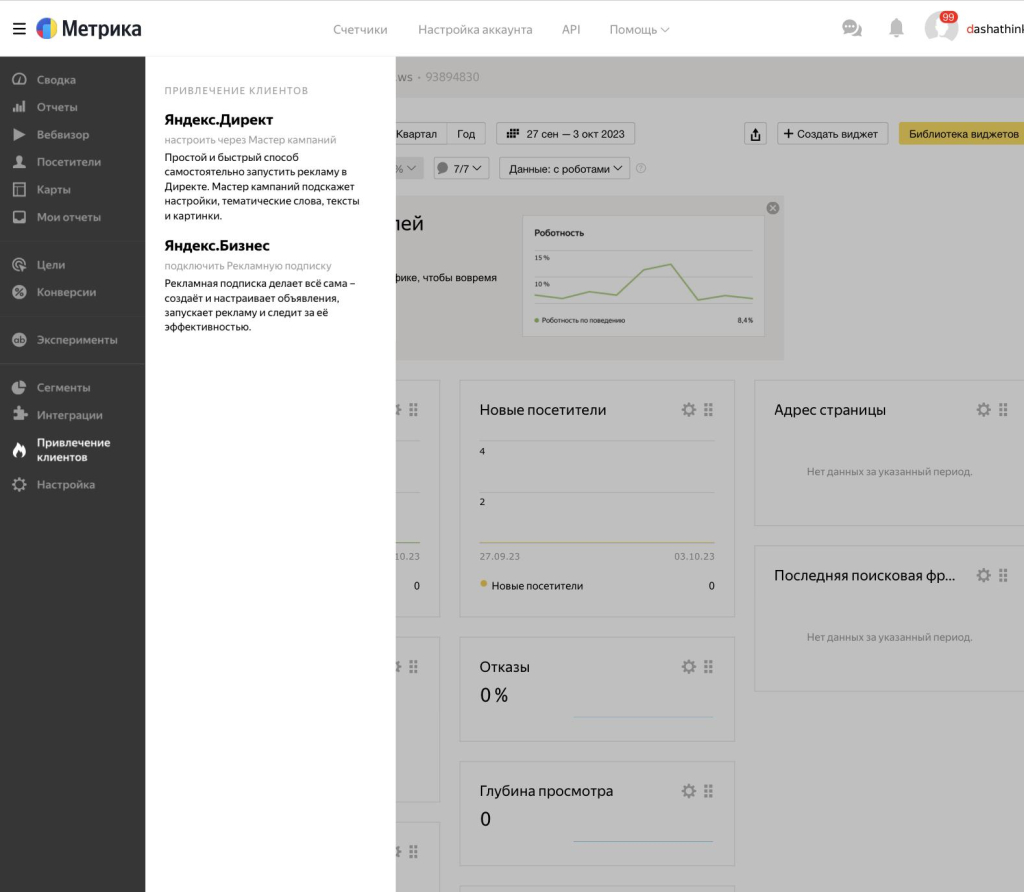Open the date range picker 27 сен — 3 окт
The image size is (1024, 892).
(566, 134)
